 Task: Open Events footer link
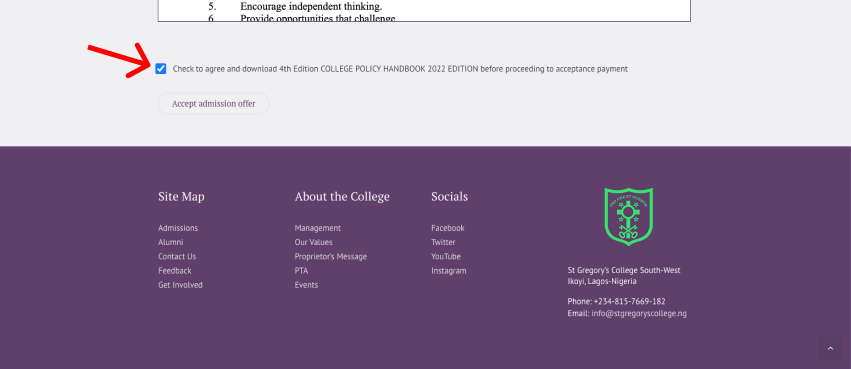306,285
